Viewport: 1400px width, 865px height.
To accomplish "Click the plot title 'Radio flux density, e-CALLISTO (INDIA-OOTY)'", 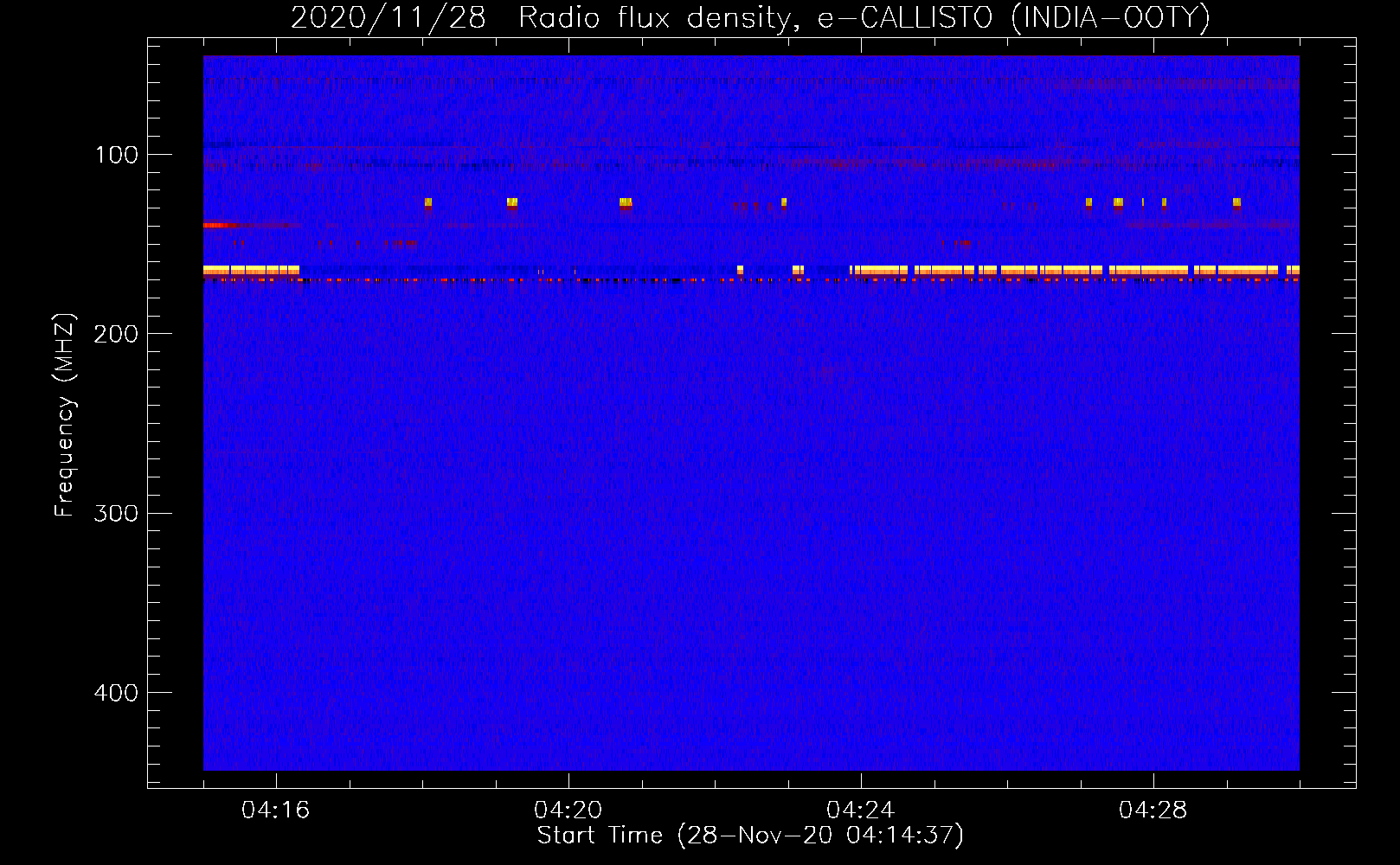I will [x=864, y=17].
